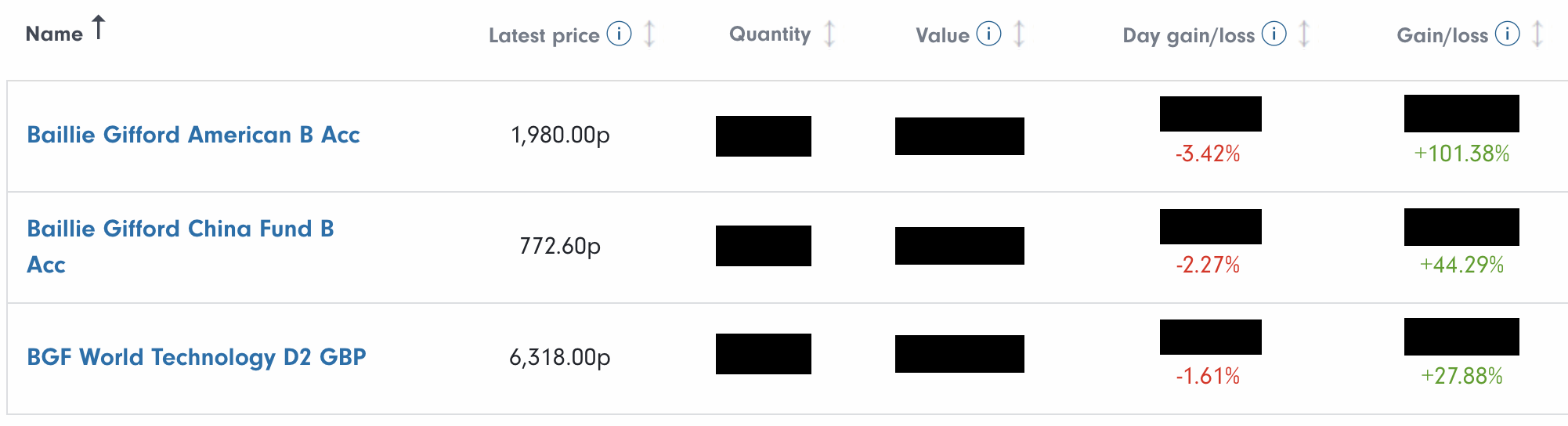Sort holdings by Quantity arrows

point(830,34)
